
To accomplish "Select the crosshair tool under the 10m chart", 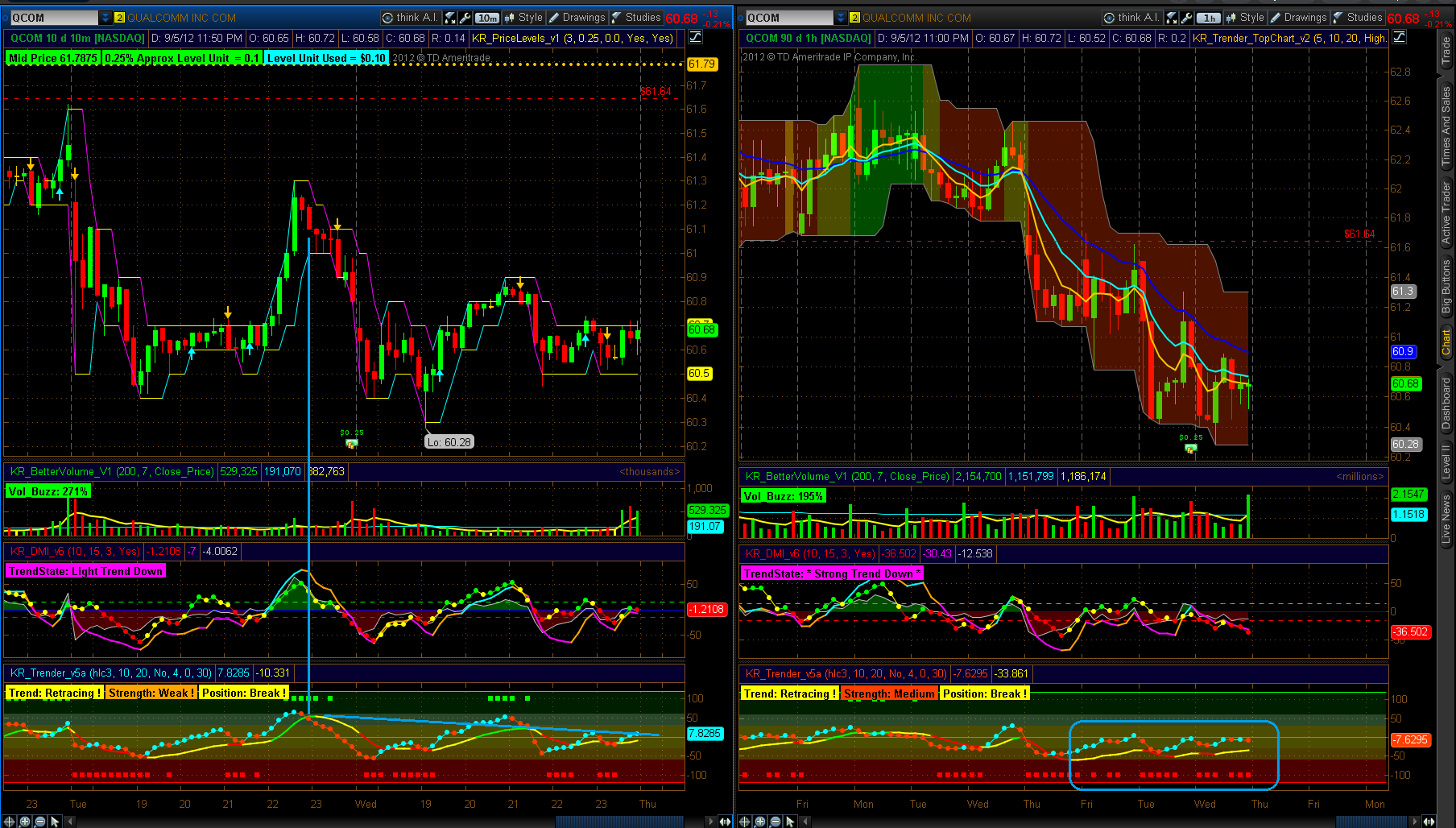I will (x=10, y=822).
